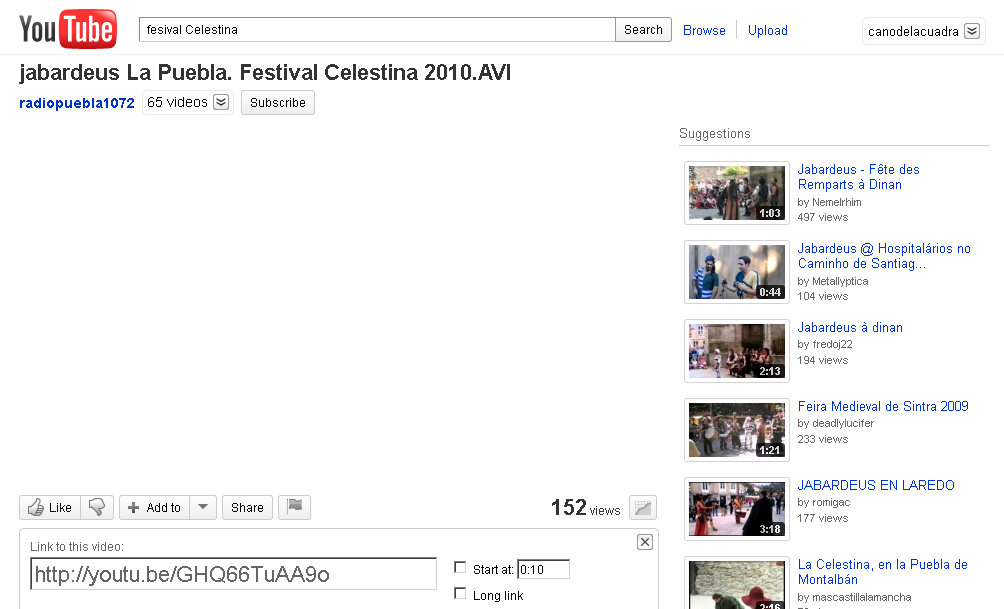This screenshot has width=1004, height=609.
Task: Click the Add to button
Action: coord(154,507)
